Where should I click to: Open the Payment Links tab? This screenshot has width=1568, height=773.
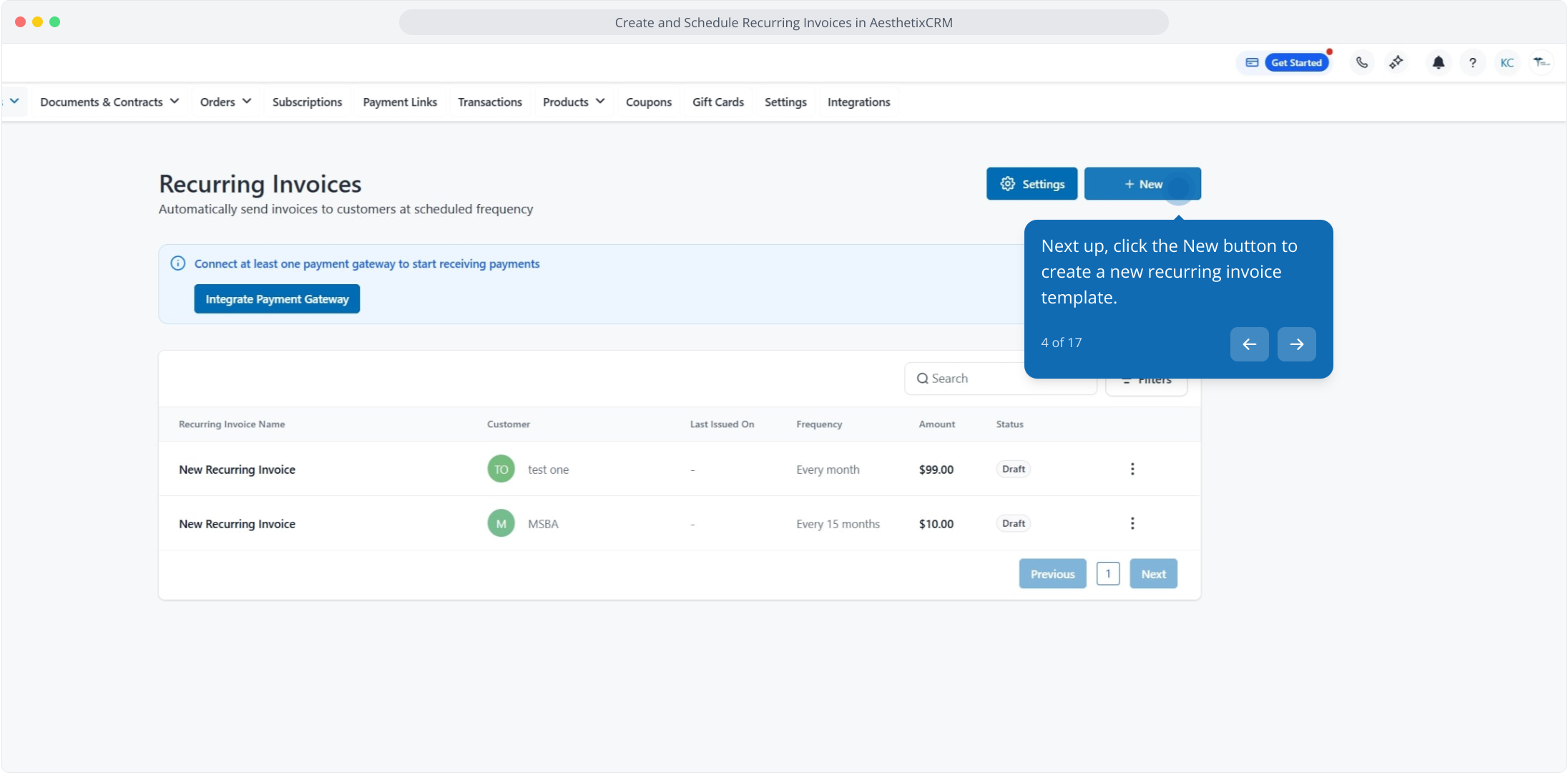click(400, 102)
